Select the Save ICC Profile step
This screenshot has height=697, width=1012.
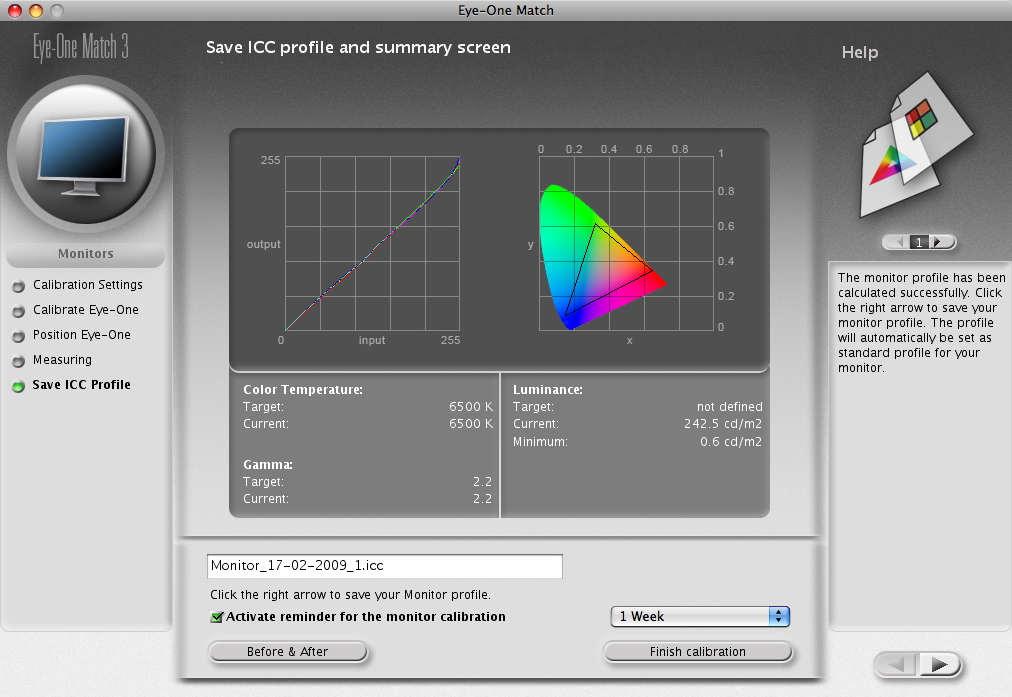point(81,385)
